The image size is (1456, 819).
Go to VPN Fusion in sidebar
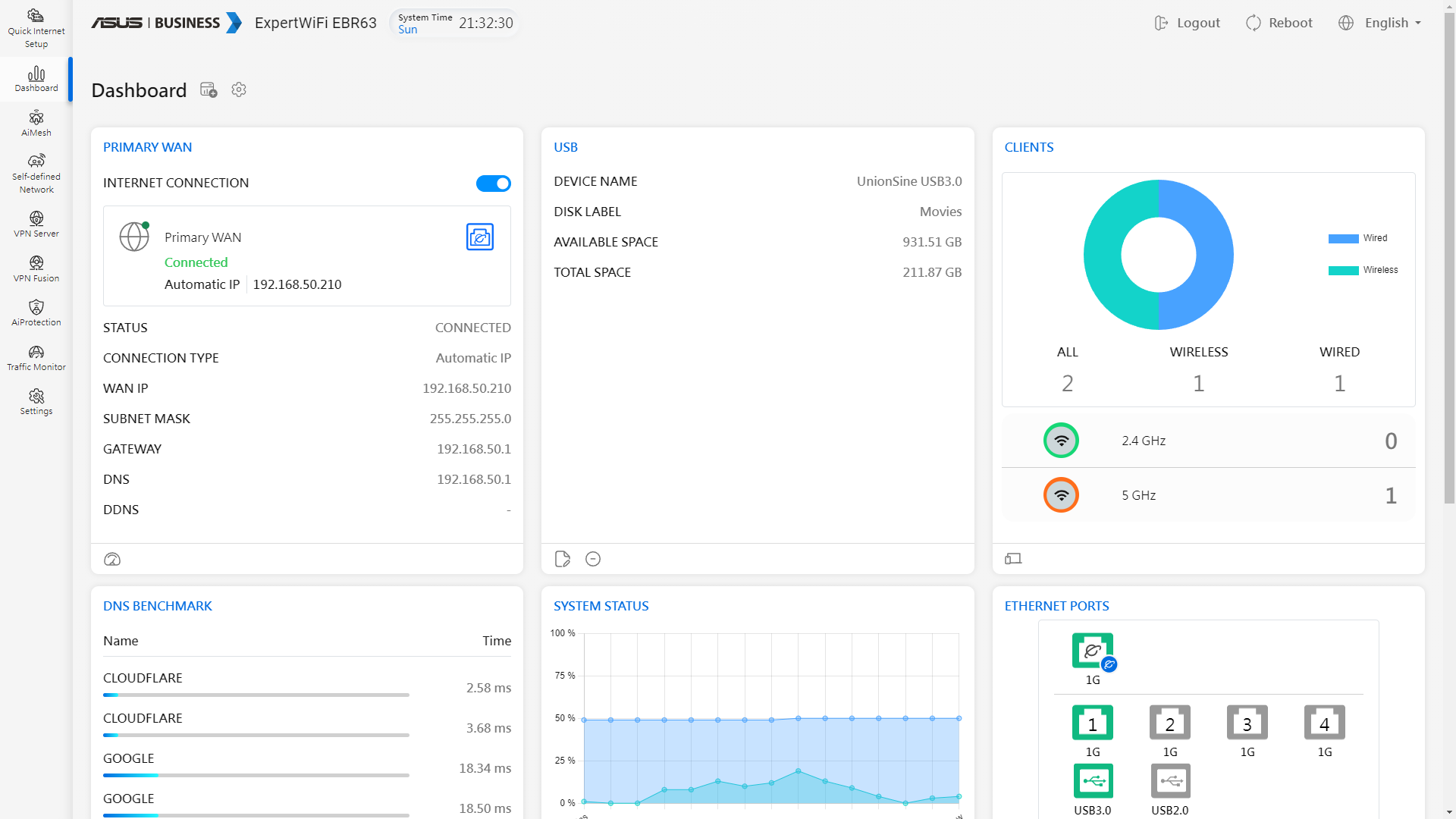pos(36,268)
